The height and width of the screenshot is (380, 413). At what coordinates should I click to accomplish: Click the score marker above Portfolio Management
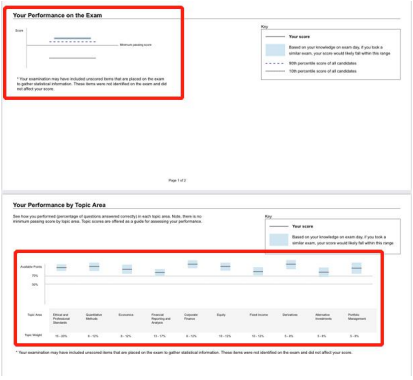(x=357, y=268)
